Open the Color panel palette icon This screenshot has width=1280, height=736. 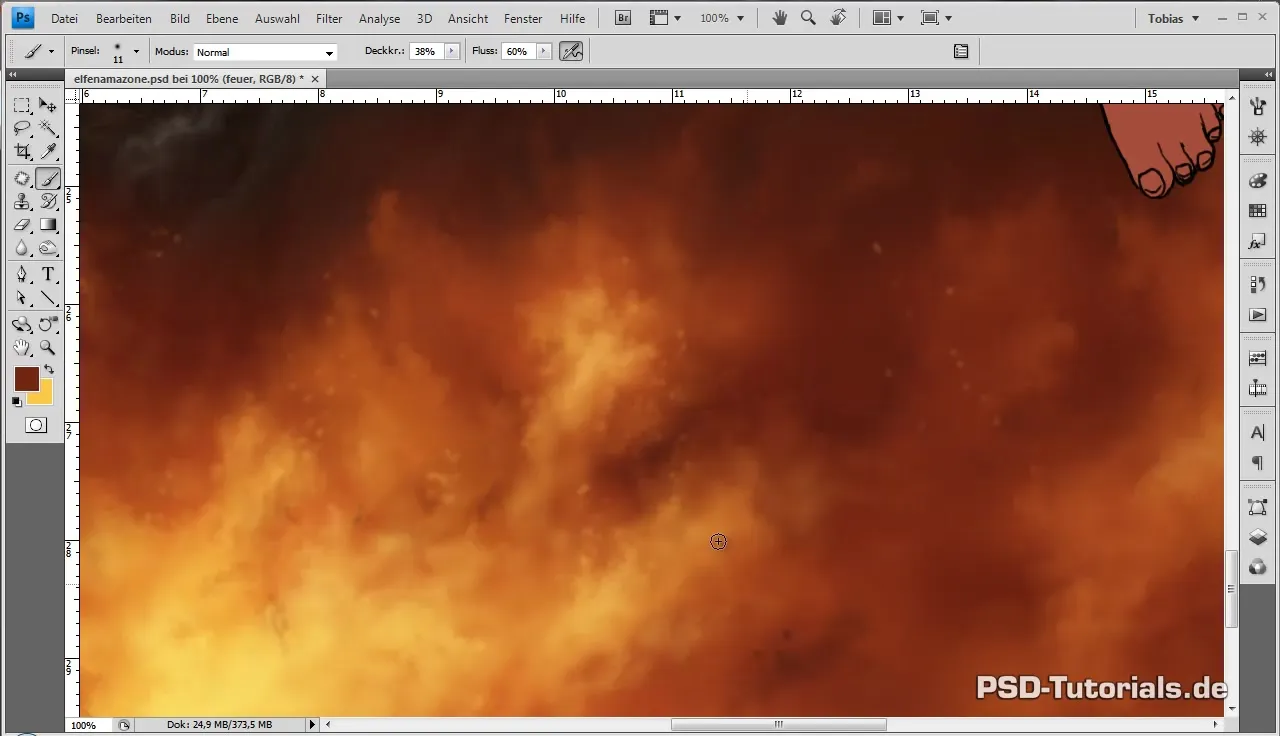click(x=1258, y=181)
